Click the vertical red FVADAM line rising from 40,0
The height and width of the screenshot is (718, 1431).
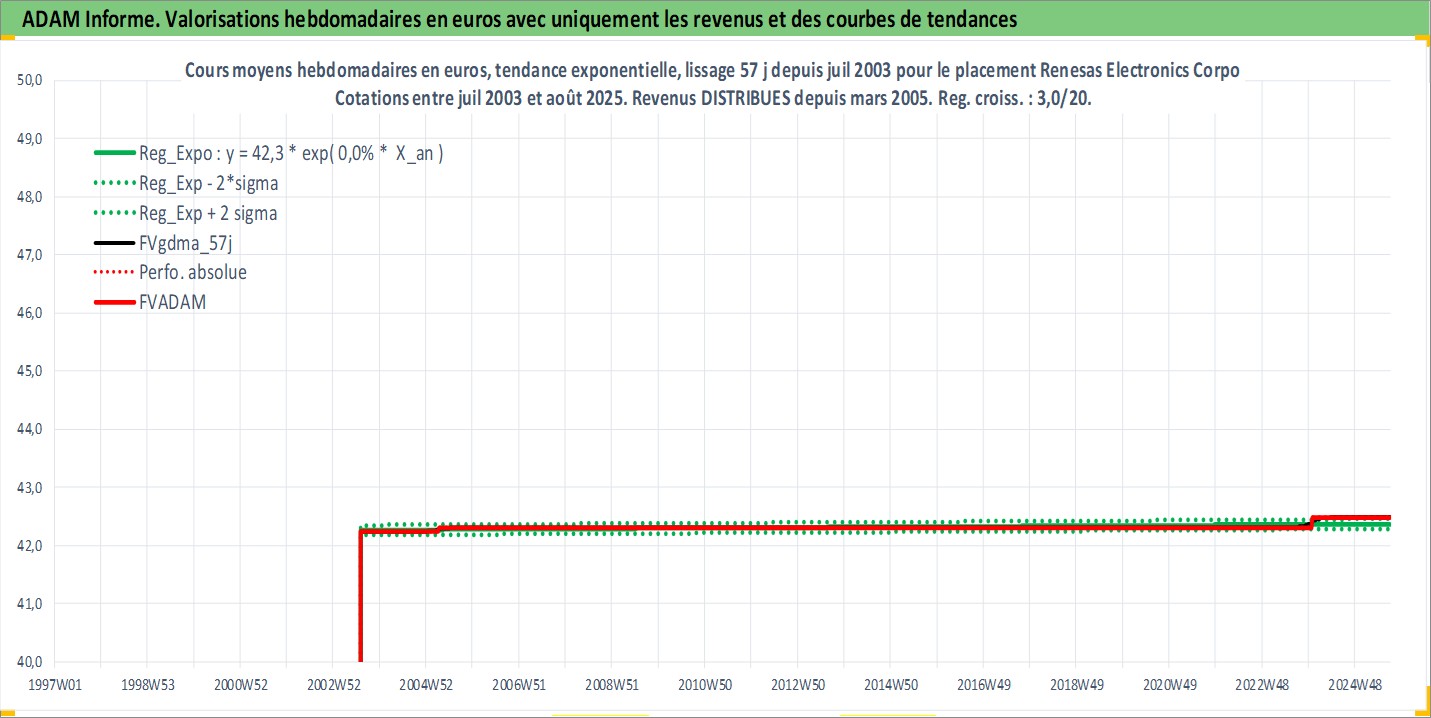(360, 596)
